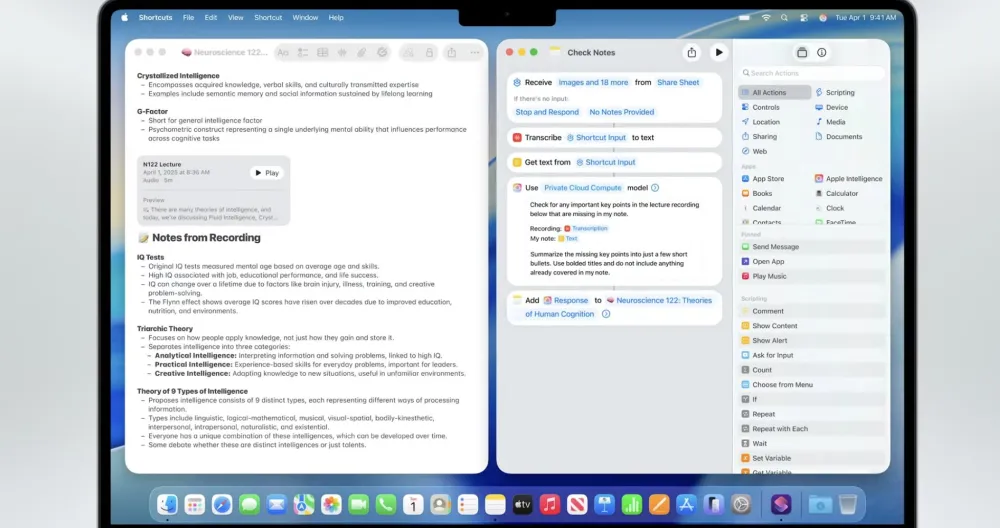The width and height of the screenshot is (1000, 528).
Task: Select the All Actions category
Action: (774, 92)
